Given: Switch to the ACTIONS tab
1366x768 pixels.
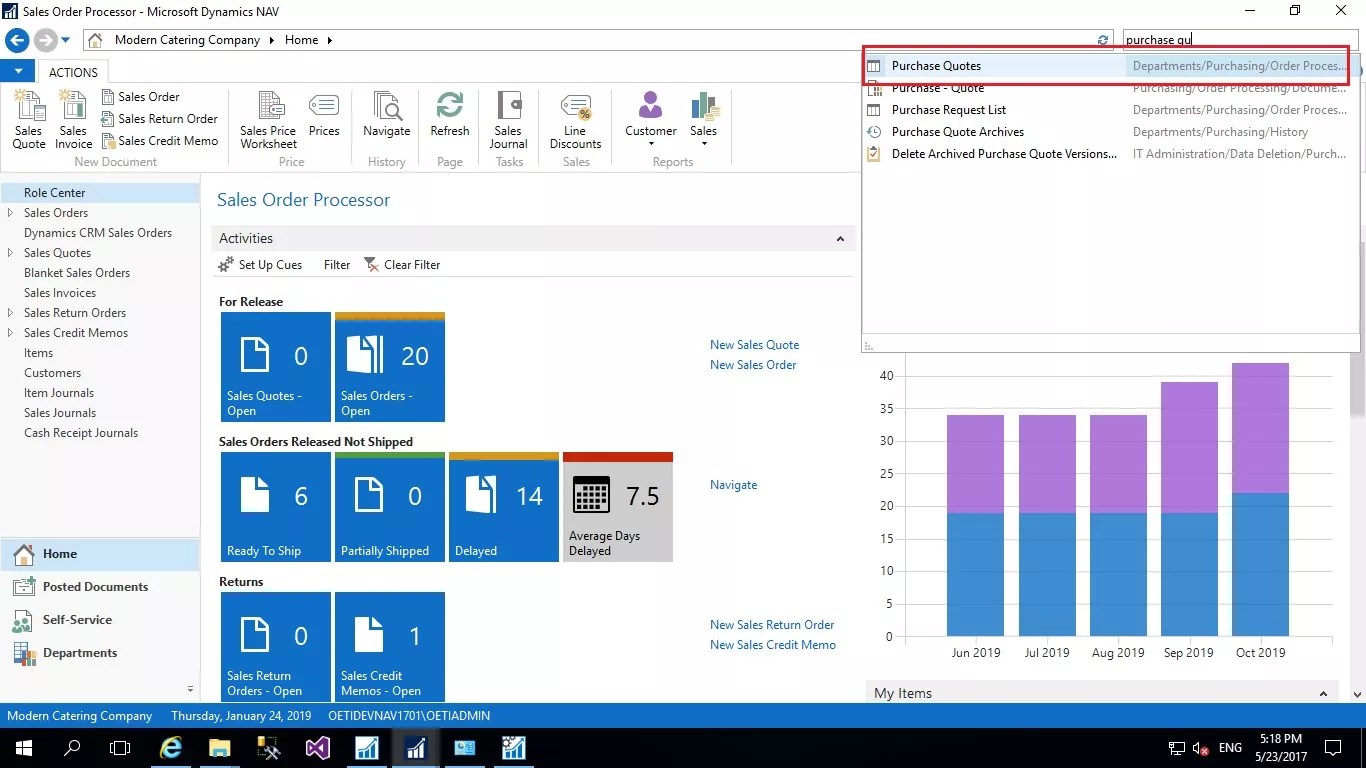Looking at the screenshot, I should [73, 71].
